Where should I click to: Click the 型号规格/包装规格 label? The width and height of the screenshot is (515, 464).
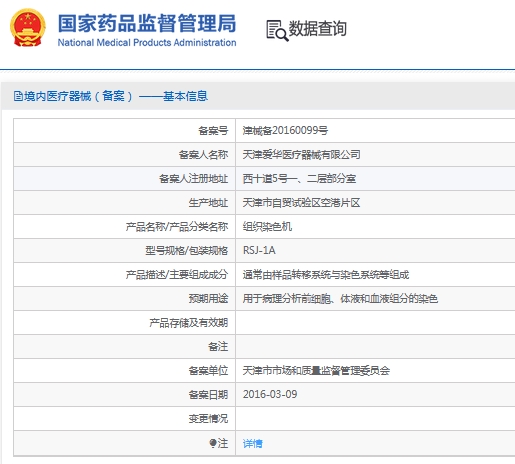click(x=187, y=250)
